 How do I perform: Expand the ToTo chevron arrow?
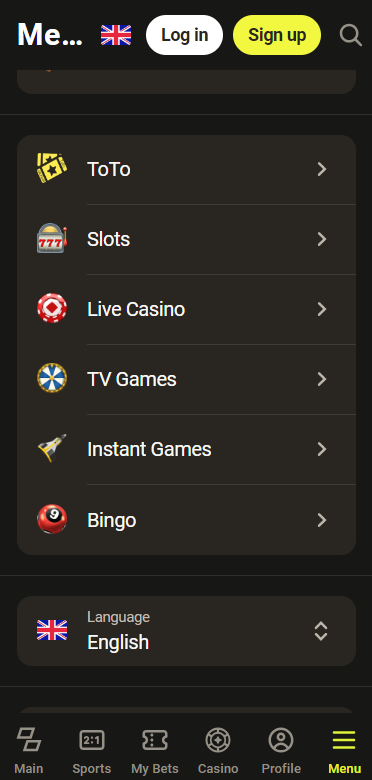pyautogui.click(x=322, y=169)
